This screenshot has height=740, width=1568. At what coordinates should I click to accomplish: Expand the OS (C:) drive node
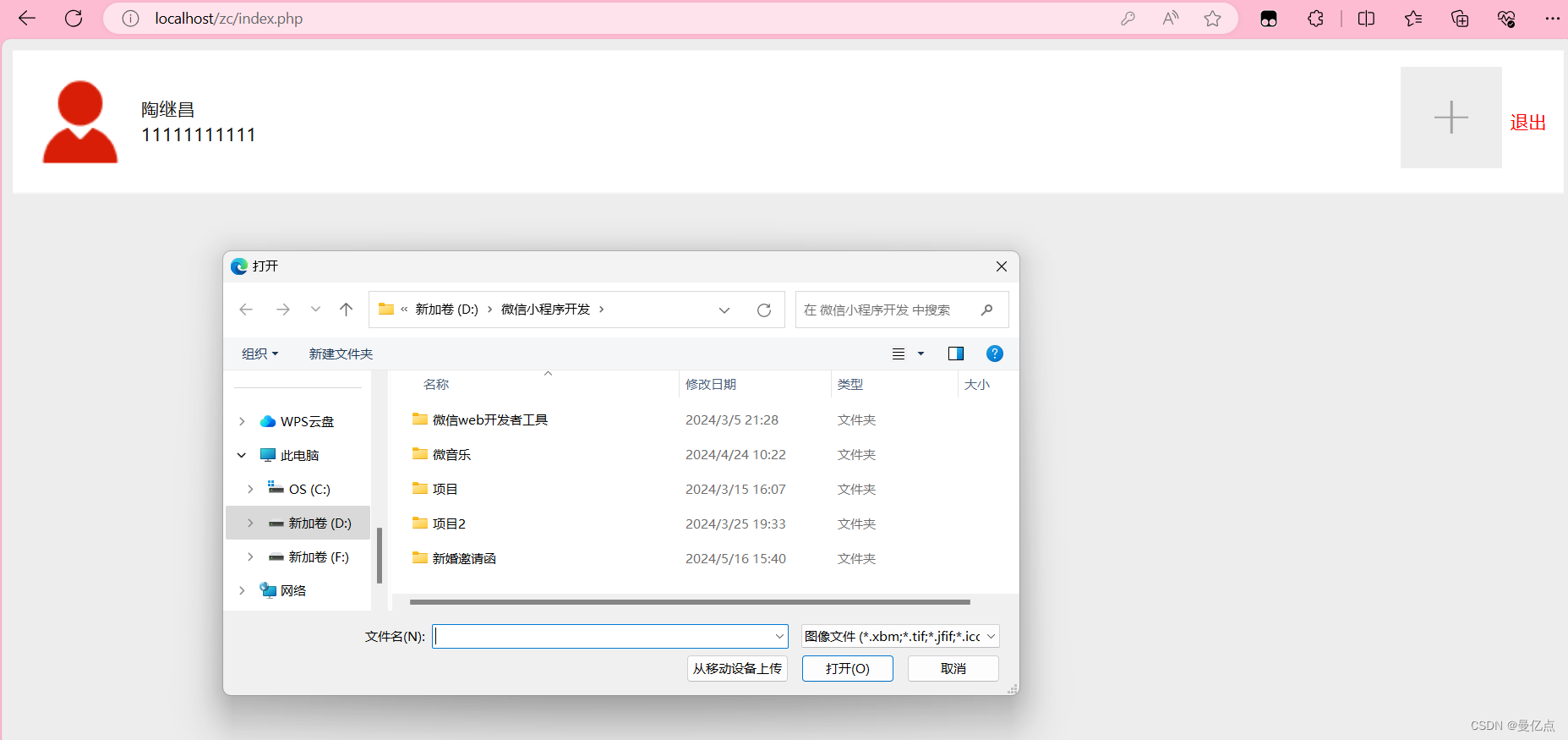(x=250, y=490)
